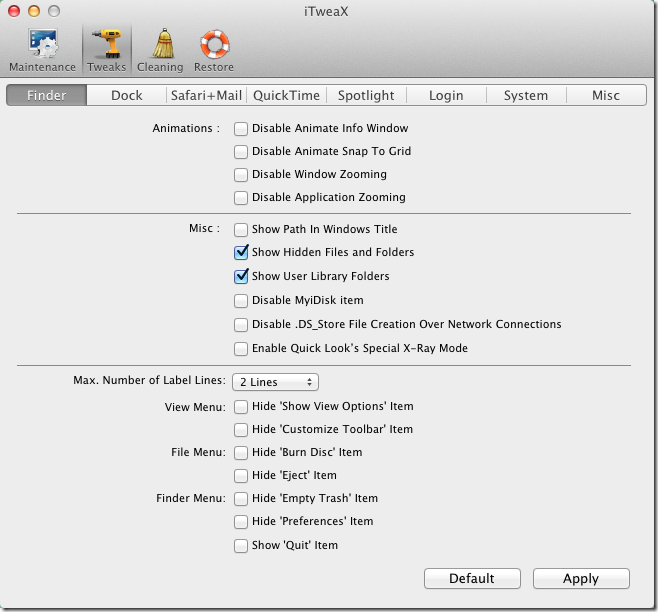Open the Safari+Mail tab
Image resolution: width=658 pixels, height=612 pixels.
pos(206,95)
